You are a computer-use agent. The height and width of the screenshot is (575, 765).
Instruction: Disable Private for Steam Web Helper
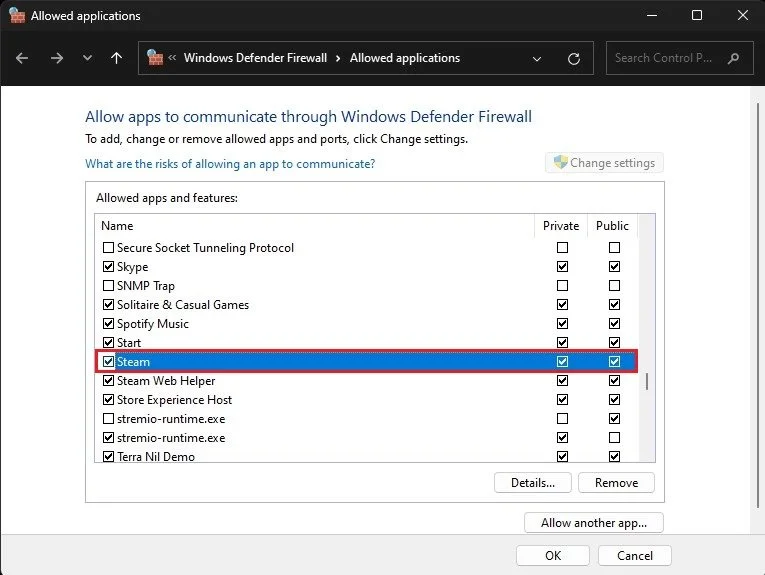(563, 381)
